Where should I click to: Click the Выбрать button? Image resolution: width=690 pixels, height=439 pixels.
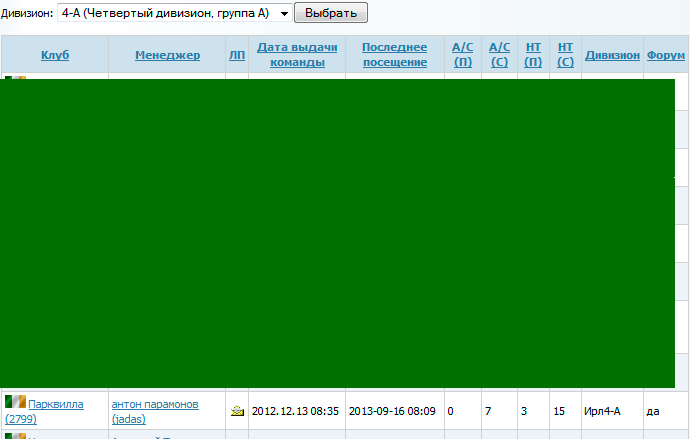[x=330, y=13]
